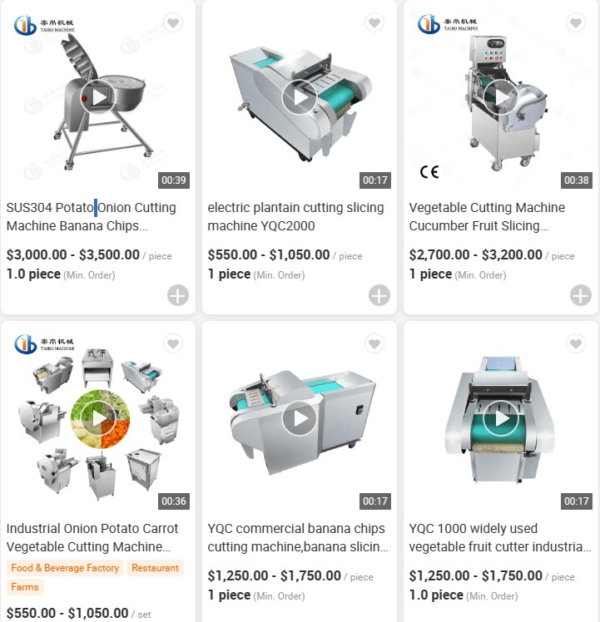Favorite the Vegetable Cutting Machine Cucumber listing
Viewport: 600px width, 622px height.
click(576, 23)
